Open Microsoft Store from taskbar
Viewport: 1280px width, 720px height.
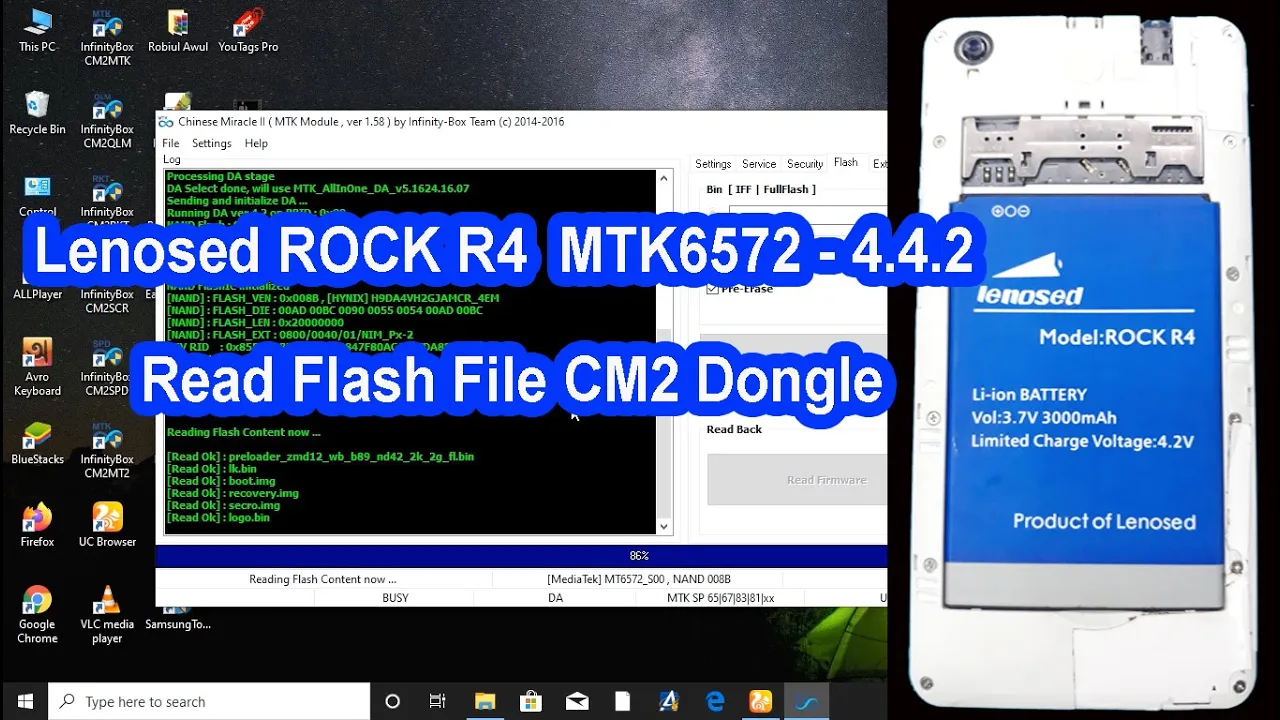(x=531, y=701)
